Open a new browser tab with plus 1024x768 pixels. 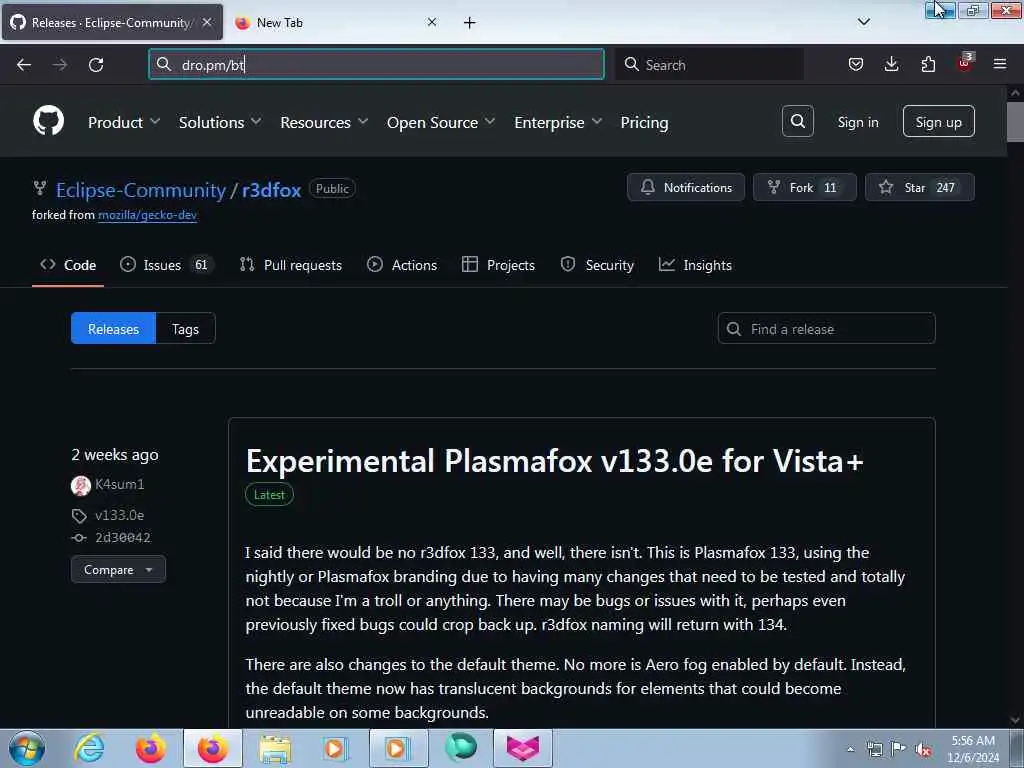coord(470,23)
